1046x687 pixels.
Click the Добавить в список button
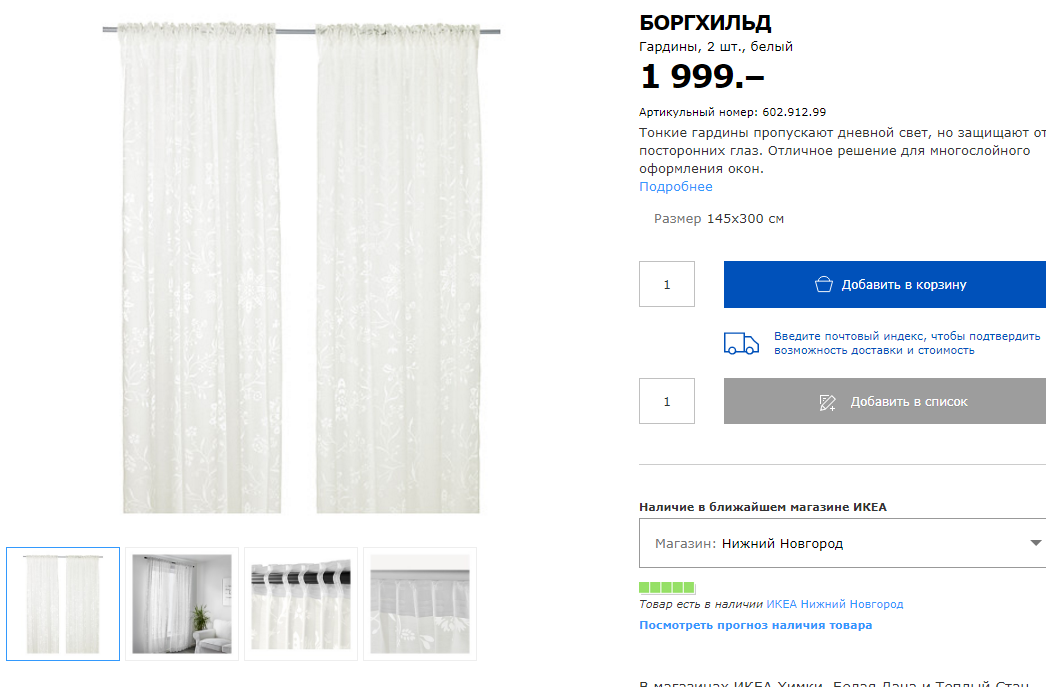click(x=885, y=401)
